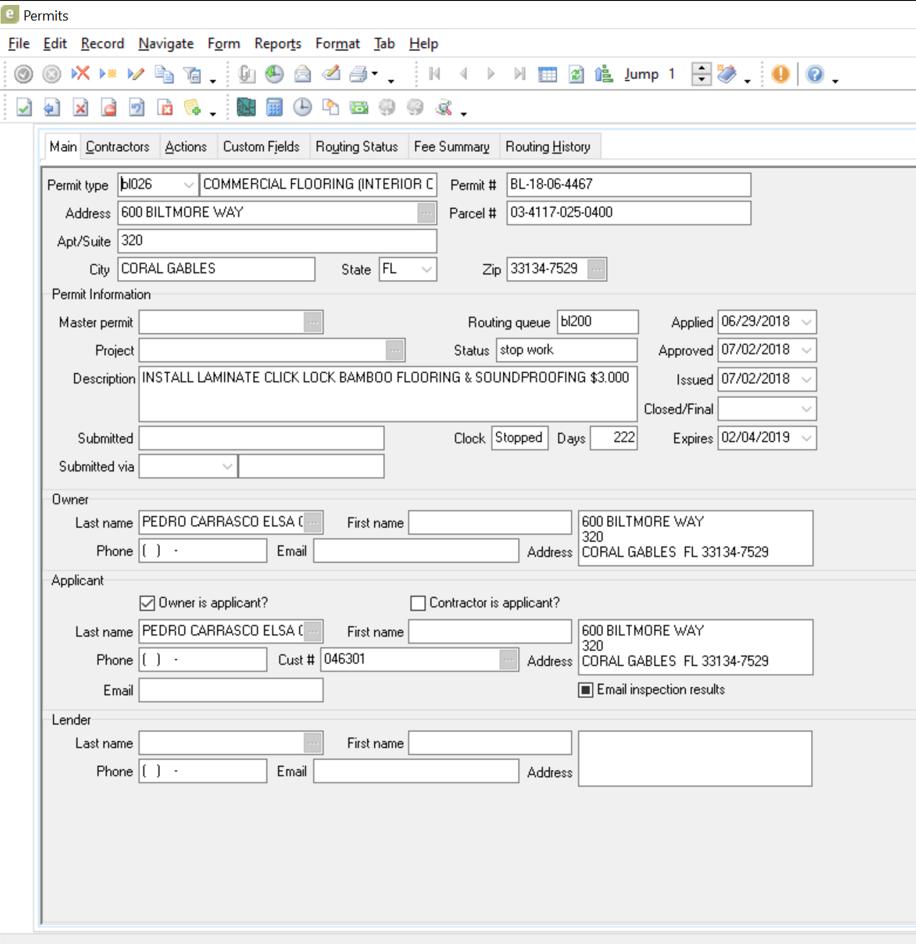Screen dimensions: 916x944
Task: Click the ellipsis button beside Address field
Action: click(x=426, y=213)
